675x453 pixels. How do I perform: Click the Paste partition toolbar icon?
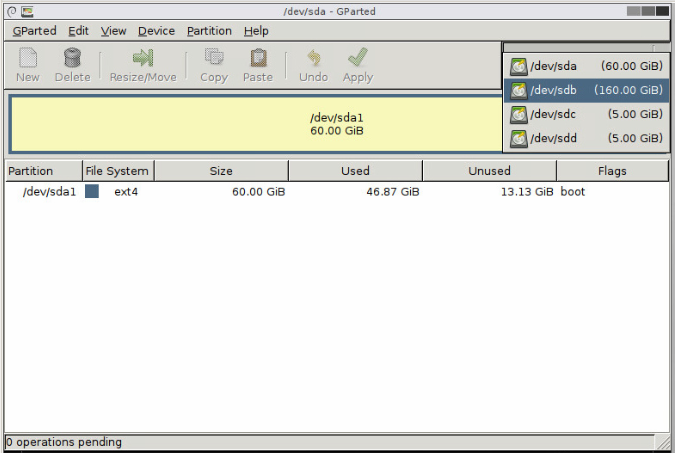[258, 59]
